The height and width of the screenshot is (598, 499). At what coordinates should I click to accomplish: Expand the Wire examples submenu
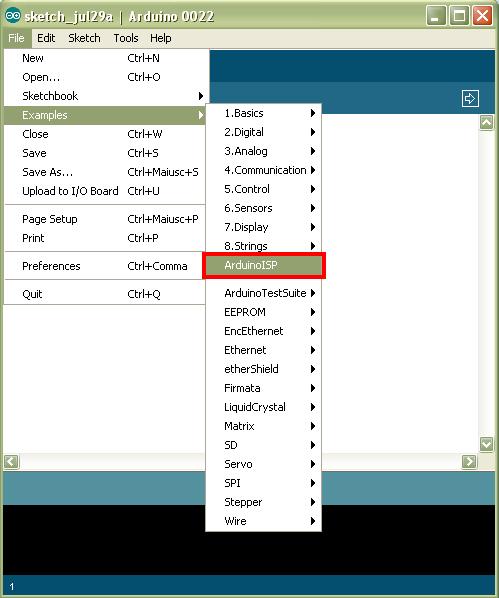click(x=264, y=521)
